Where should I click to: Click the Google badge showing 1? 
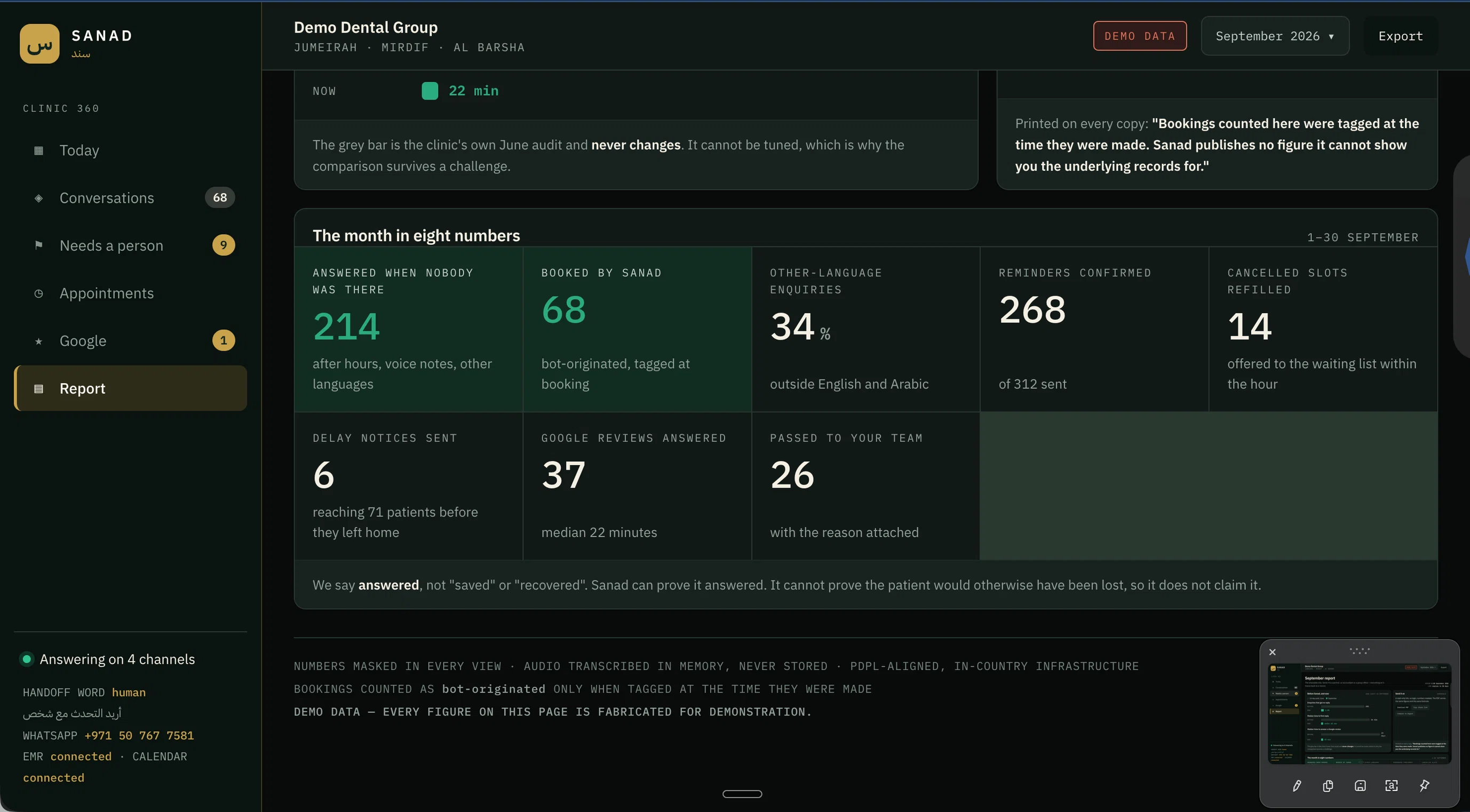pos(224,341)
